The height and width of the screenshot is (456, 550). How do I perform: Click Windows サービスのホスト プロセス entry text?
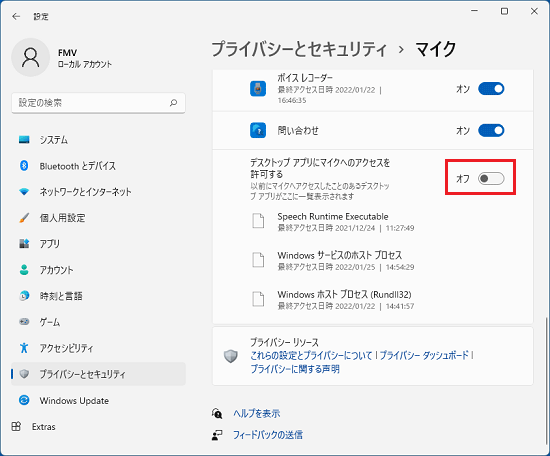coord(340,255)
